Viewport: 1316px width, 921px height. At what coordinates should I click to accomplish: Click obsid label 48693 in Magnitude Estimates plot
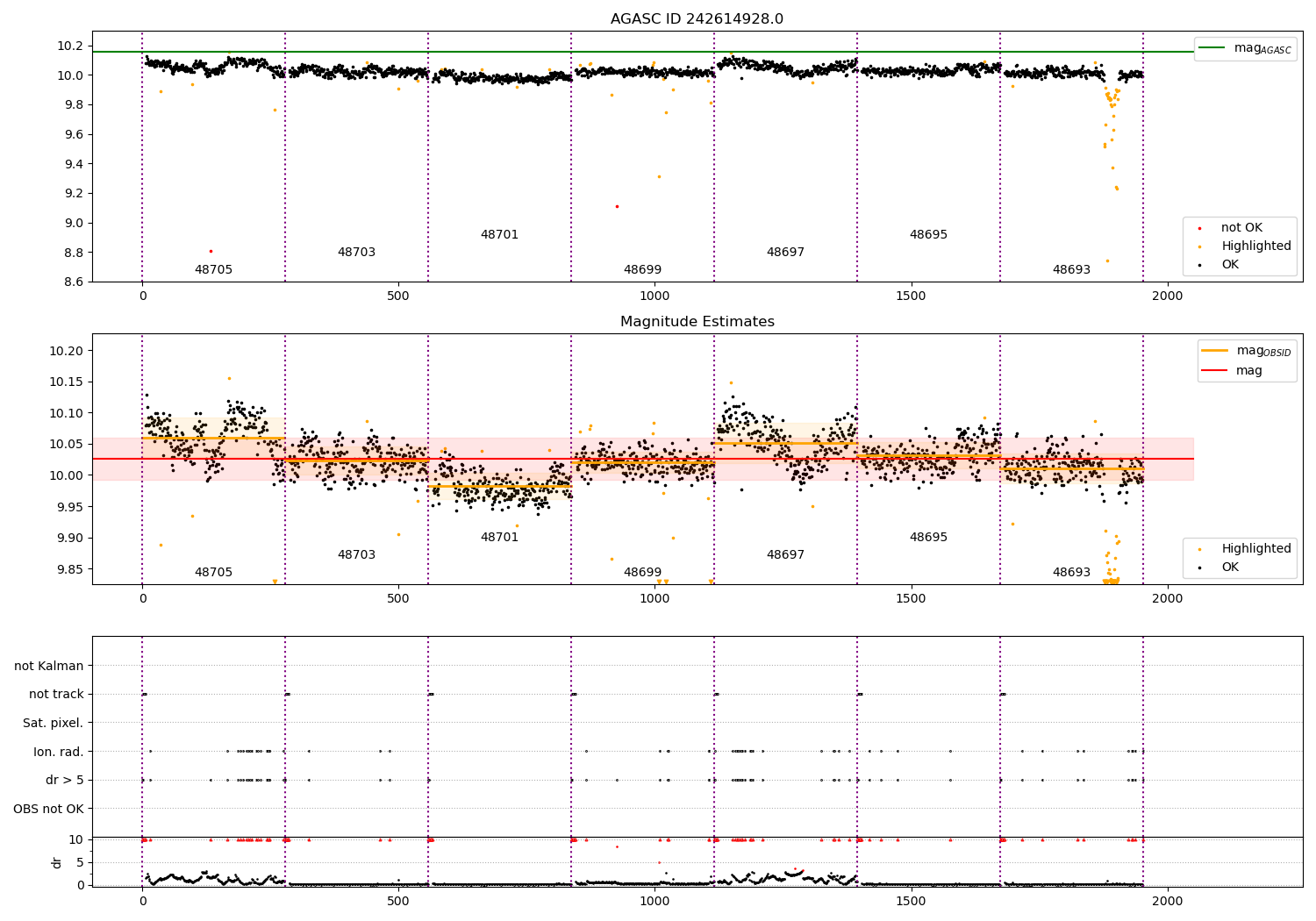pos(1071,572)
